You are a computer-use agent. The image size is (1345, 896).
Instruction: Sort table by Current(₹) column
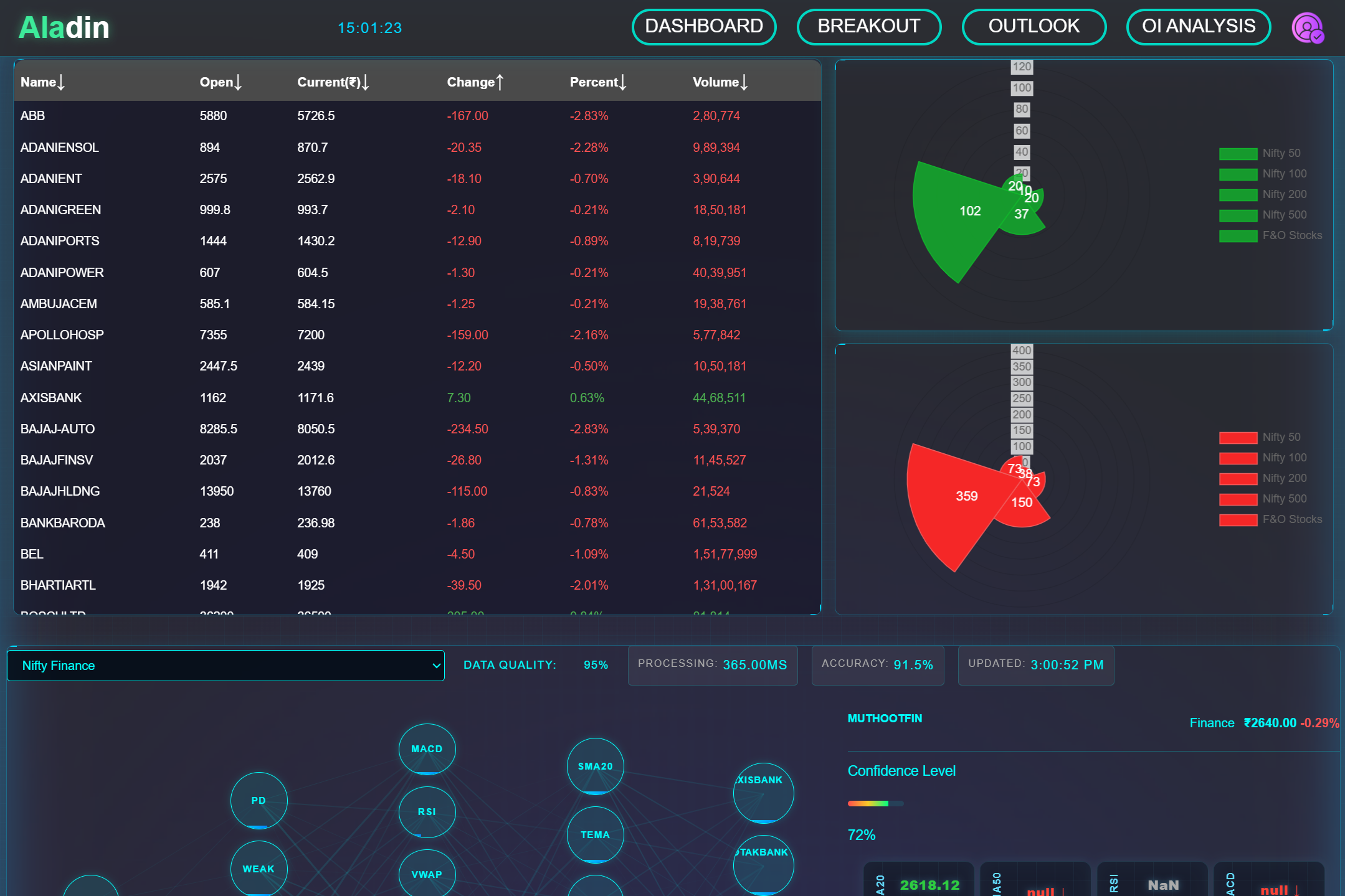pyautogui.click(x=333, y=82)
